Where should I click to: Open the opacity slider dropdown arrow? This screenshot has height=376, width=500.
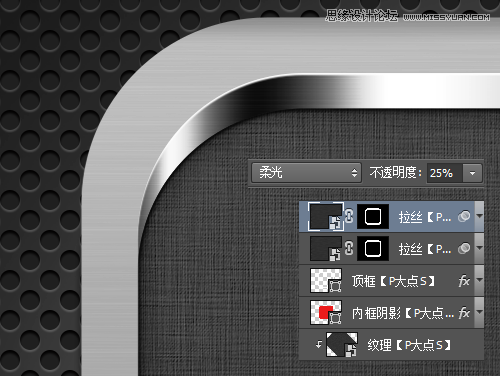tap(472, 173)
